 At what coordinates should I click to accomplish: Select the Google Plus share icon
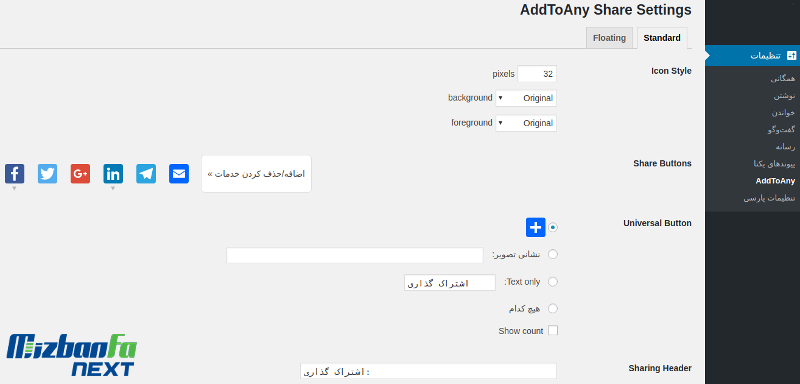pyautogui.click(x=80, y=174)
